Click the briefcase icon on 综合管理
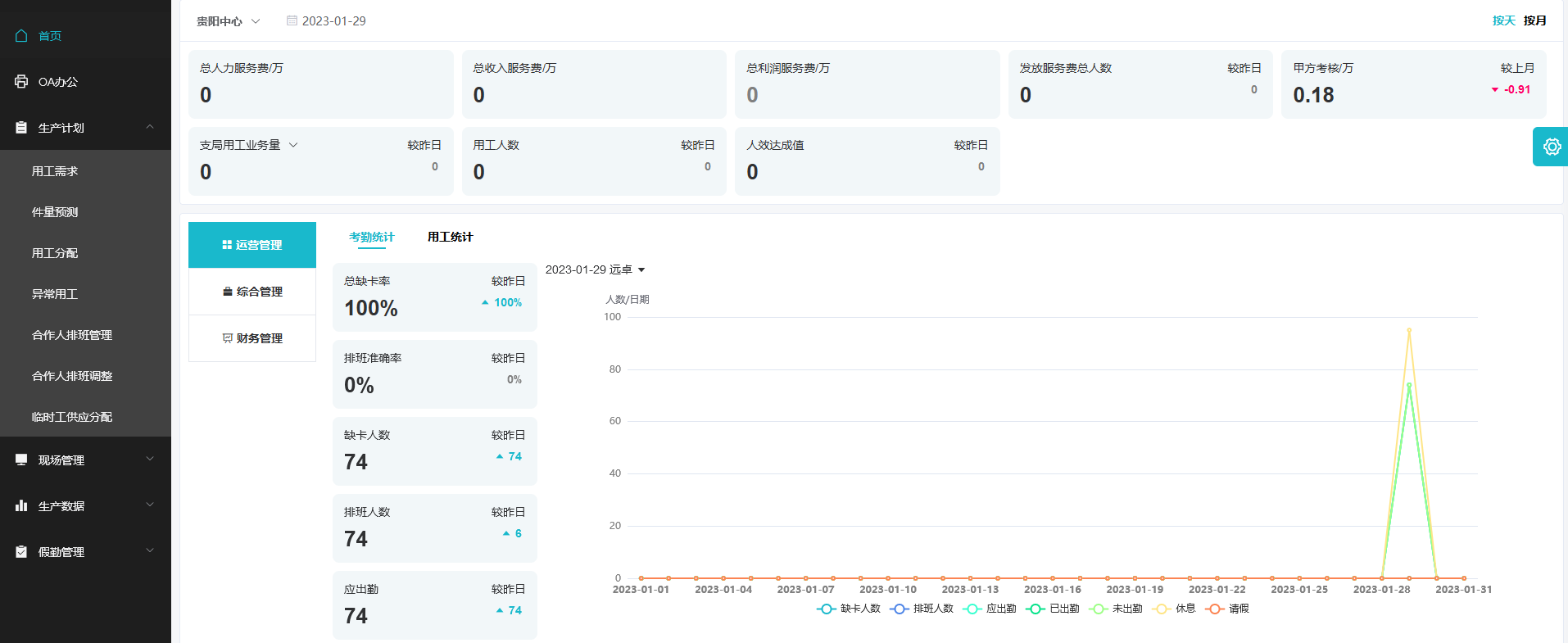The width and height of the screenshot is (1568, 643). click(228, 291)
